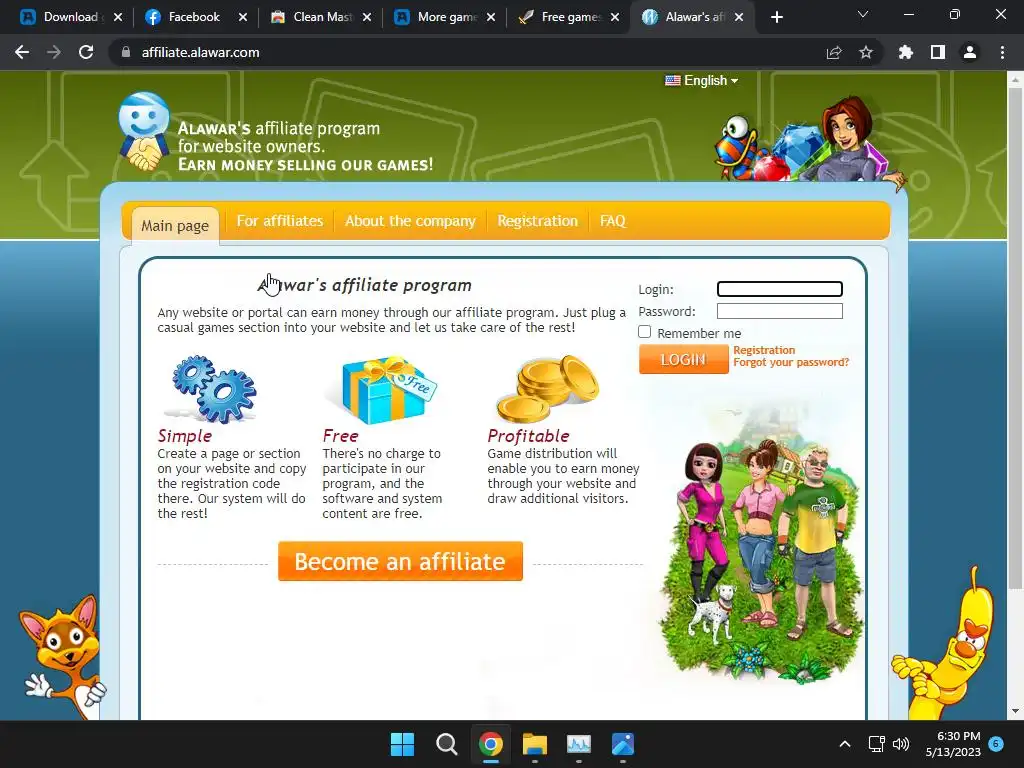Open the FAQ menu item

613,221
